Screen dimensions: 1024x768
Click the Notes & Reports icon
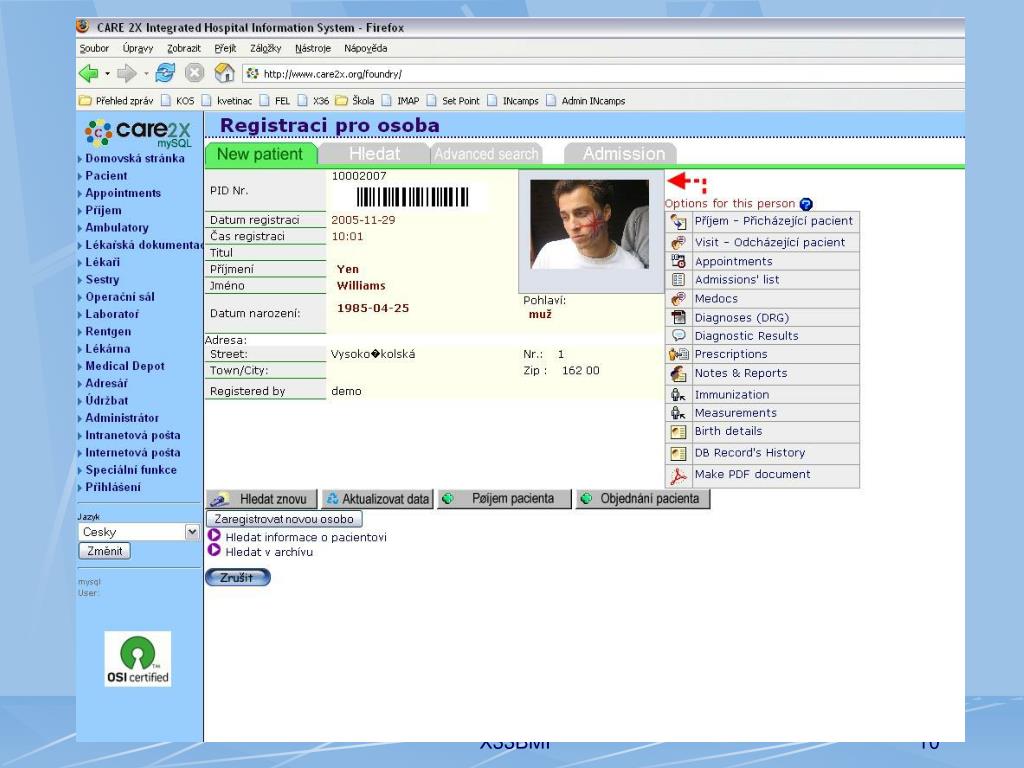[679, 374]
